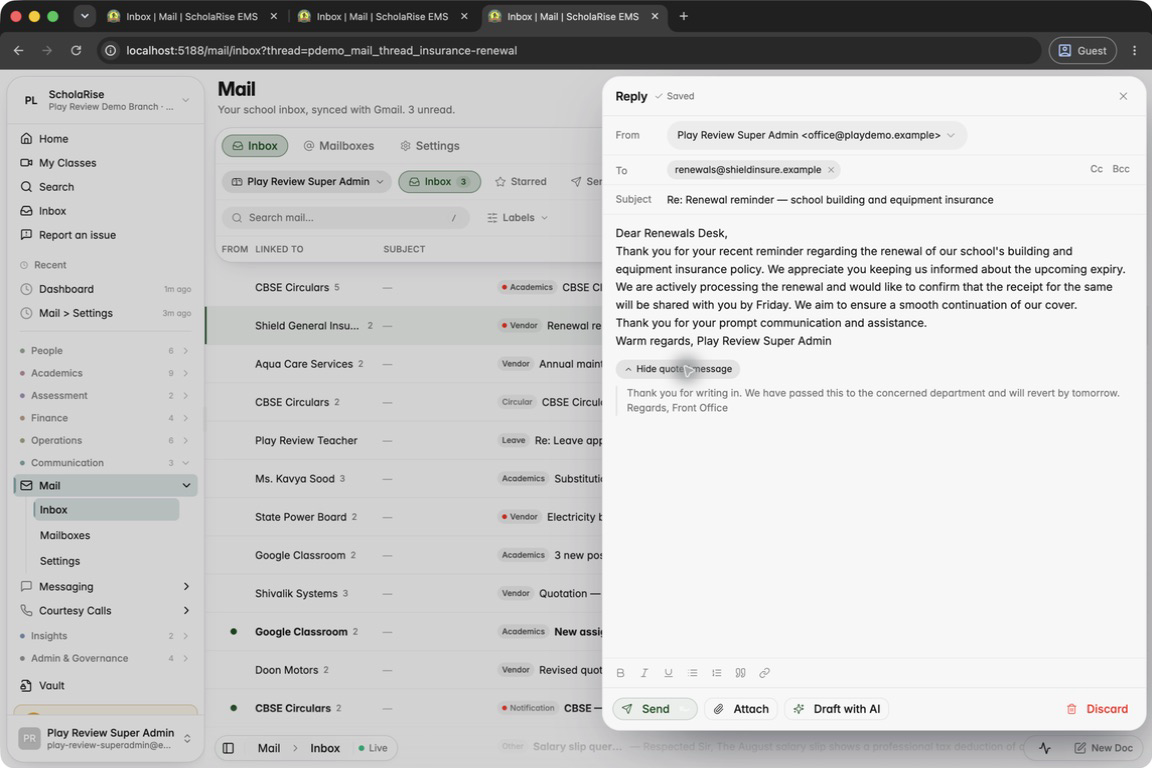Open ScholaRise branch switcher
The height and width of the screenshot is (768, 1152).
[105, 100]
